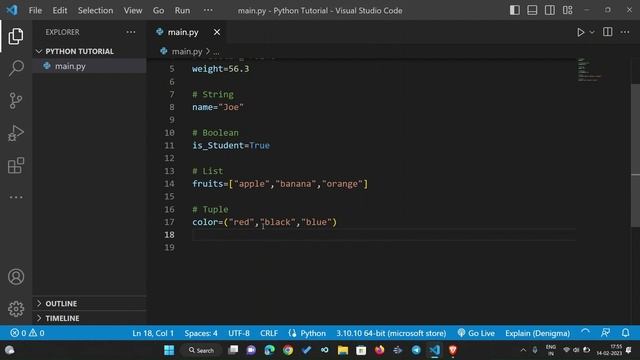
Task: Close the main.py tab
Action: (217, 32)
